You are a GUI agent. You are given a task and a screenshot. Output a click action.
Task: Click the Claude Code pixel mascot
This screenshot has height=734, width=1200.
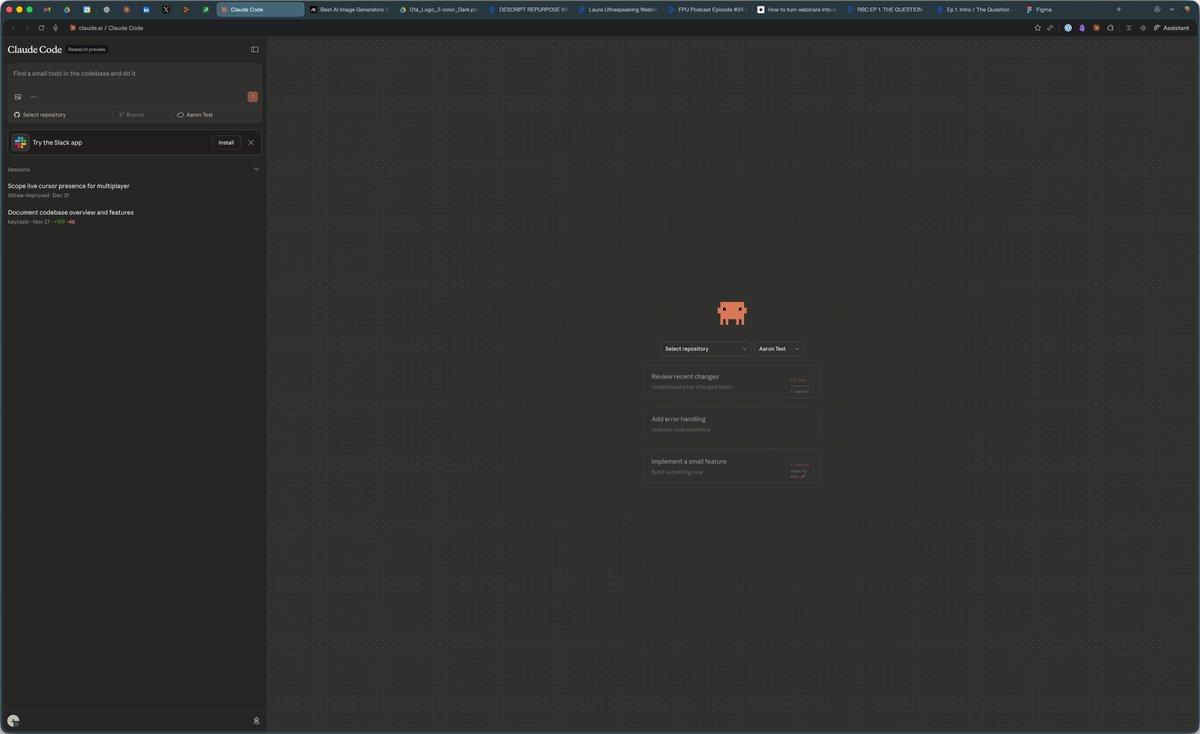click(x=732, y=313)
